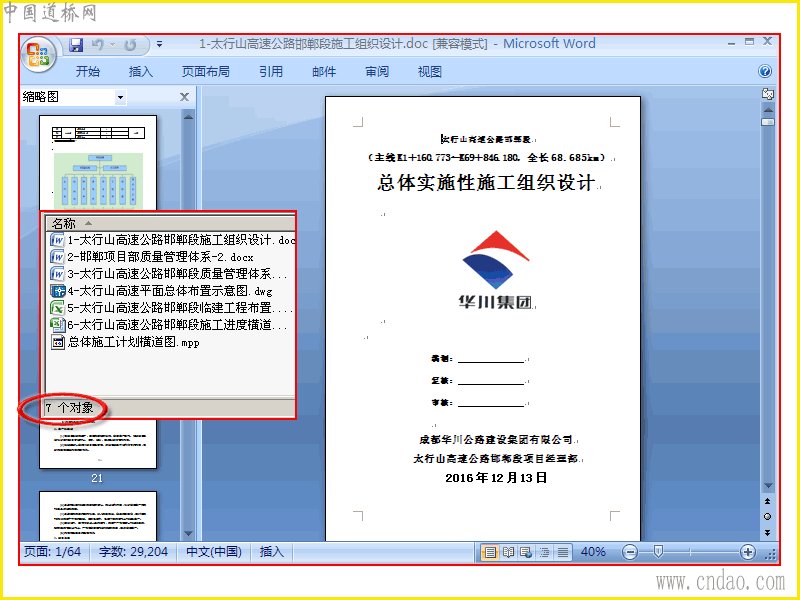Click the Save icon in quick access toolbar

(77, 45)
